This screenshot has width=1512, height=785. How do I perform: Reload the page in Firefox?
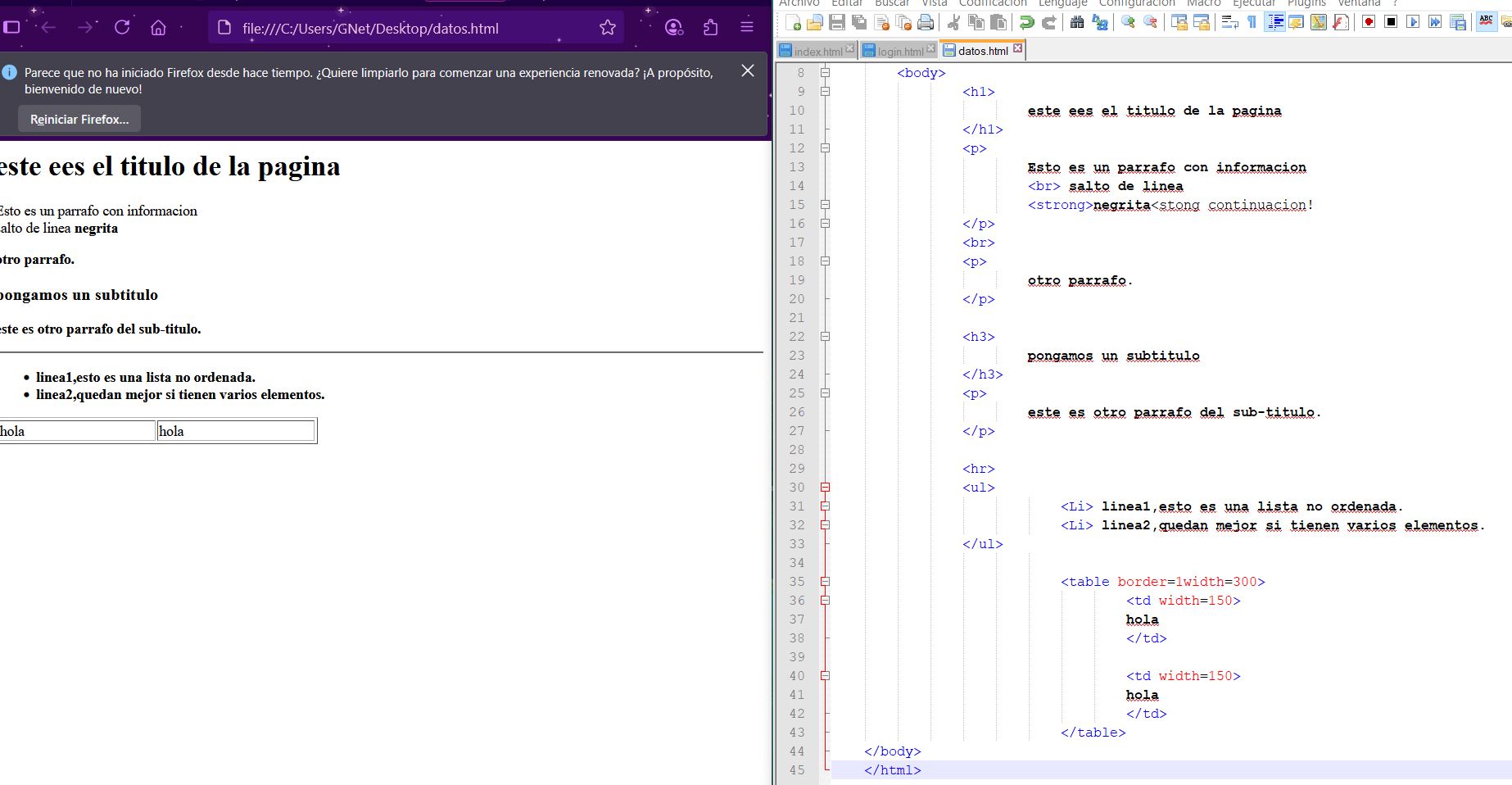[122, 28]
